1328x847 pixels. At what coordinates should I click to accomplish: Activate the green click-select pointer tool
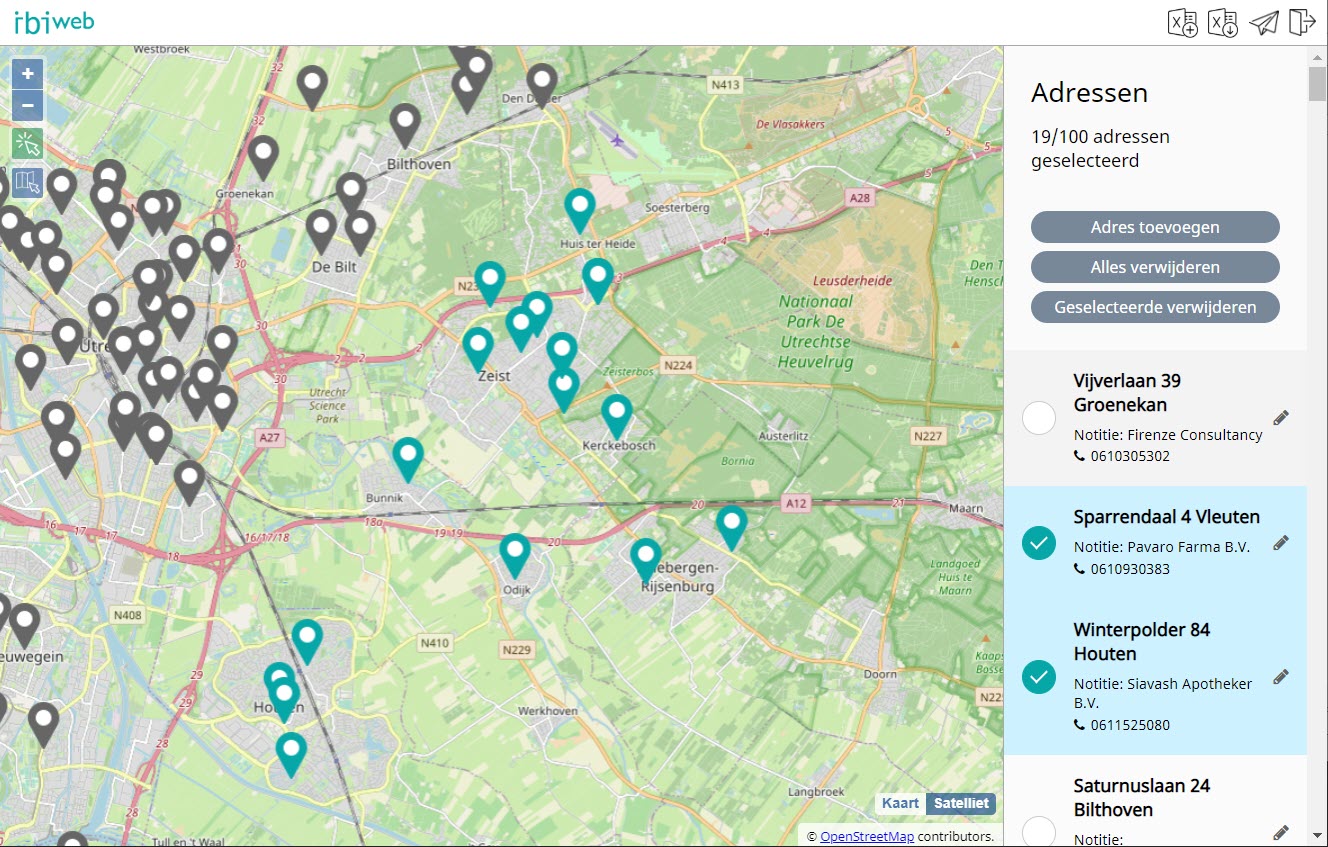27,144
